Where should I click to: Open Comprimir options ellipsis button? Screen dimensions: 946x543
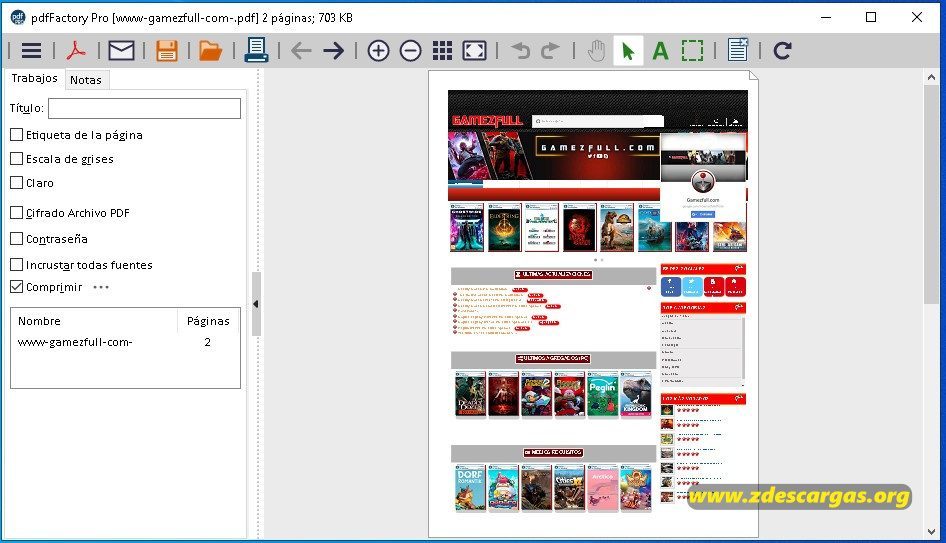(x=101, y=287)
